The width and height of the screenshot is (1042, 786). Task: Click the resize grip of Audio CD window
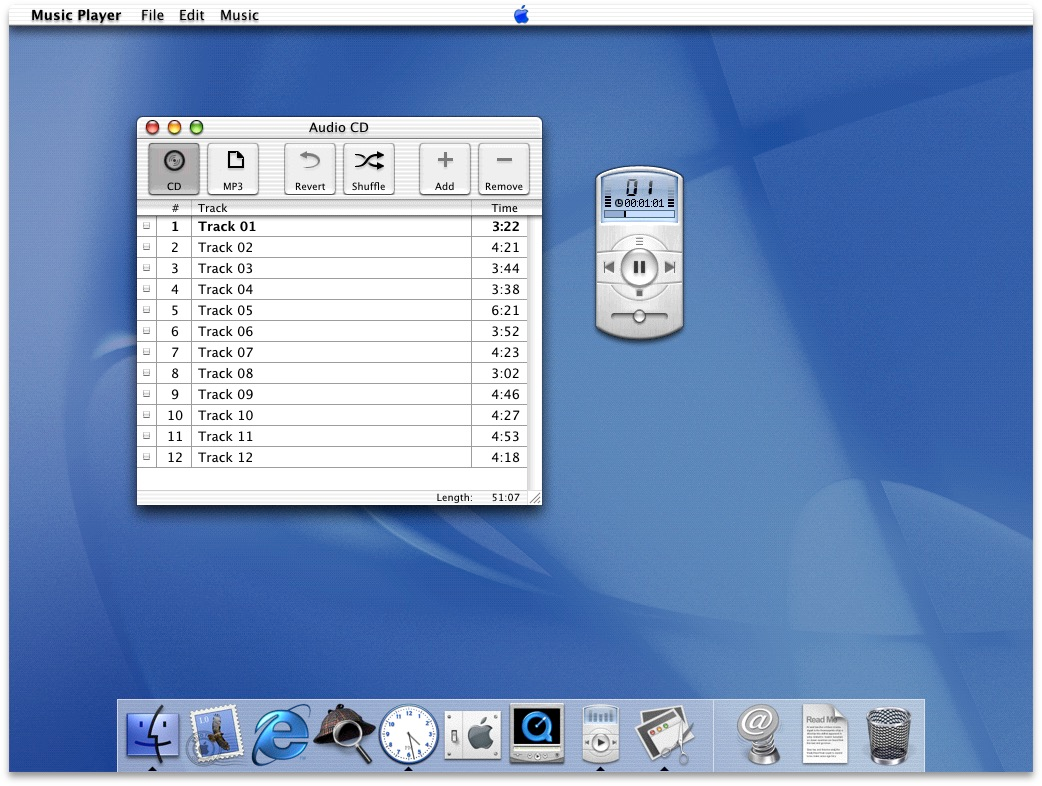coord(534,498)
